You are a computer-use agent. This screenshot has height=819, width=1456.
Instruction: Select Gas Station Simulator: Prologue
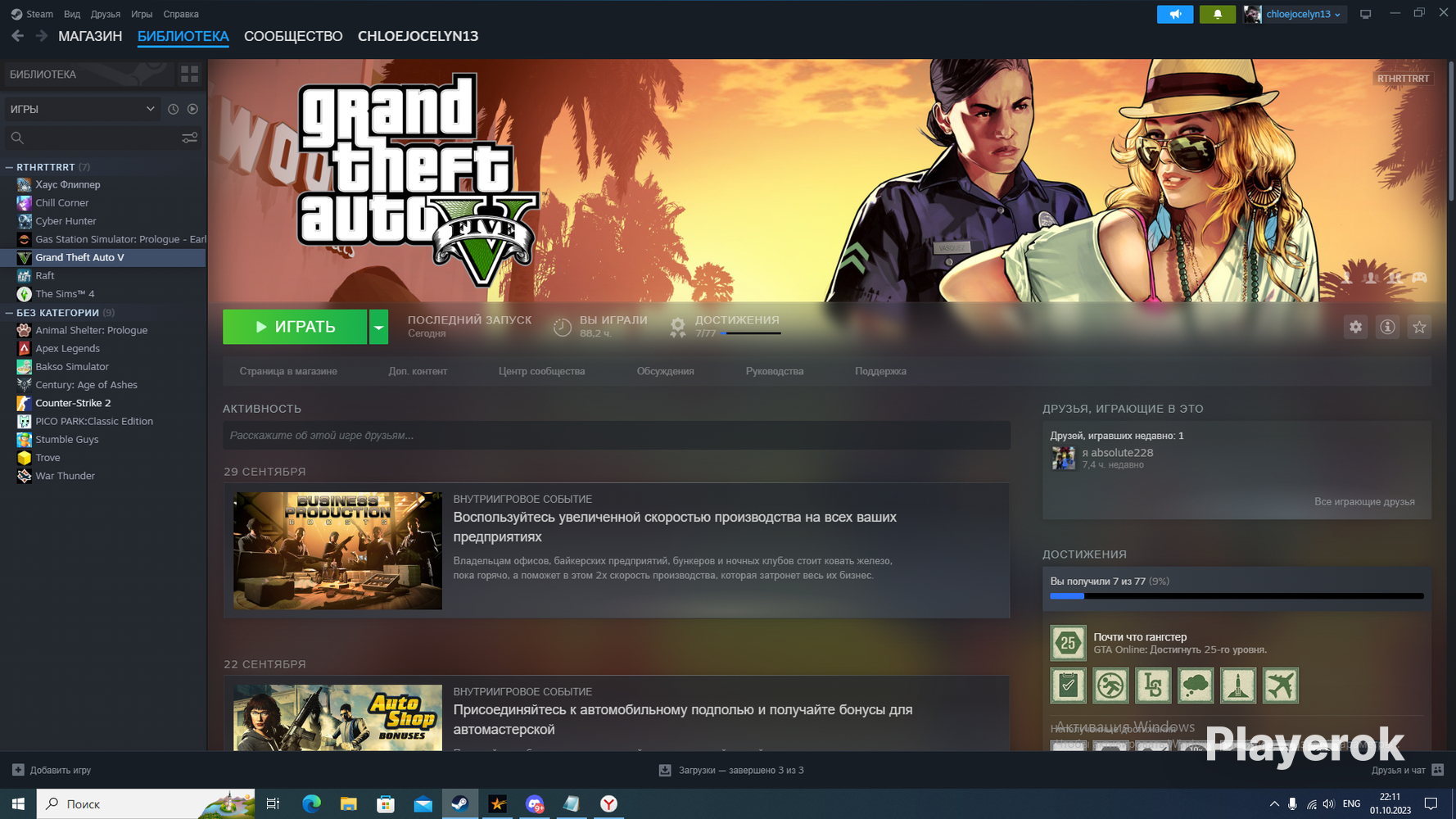[x=103, y=239]
